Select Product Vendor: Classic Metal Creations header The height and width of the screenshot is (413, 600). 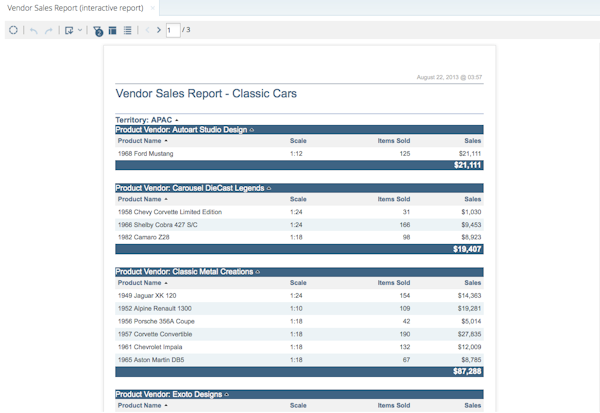pos(299,272)
